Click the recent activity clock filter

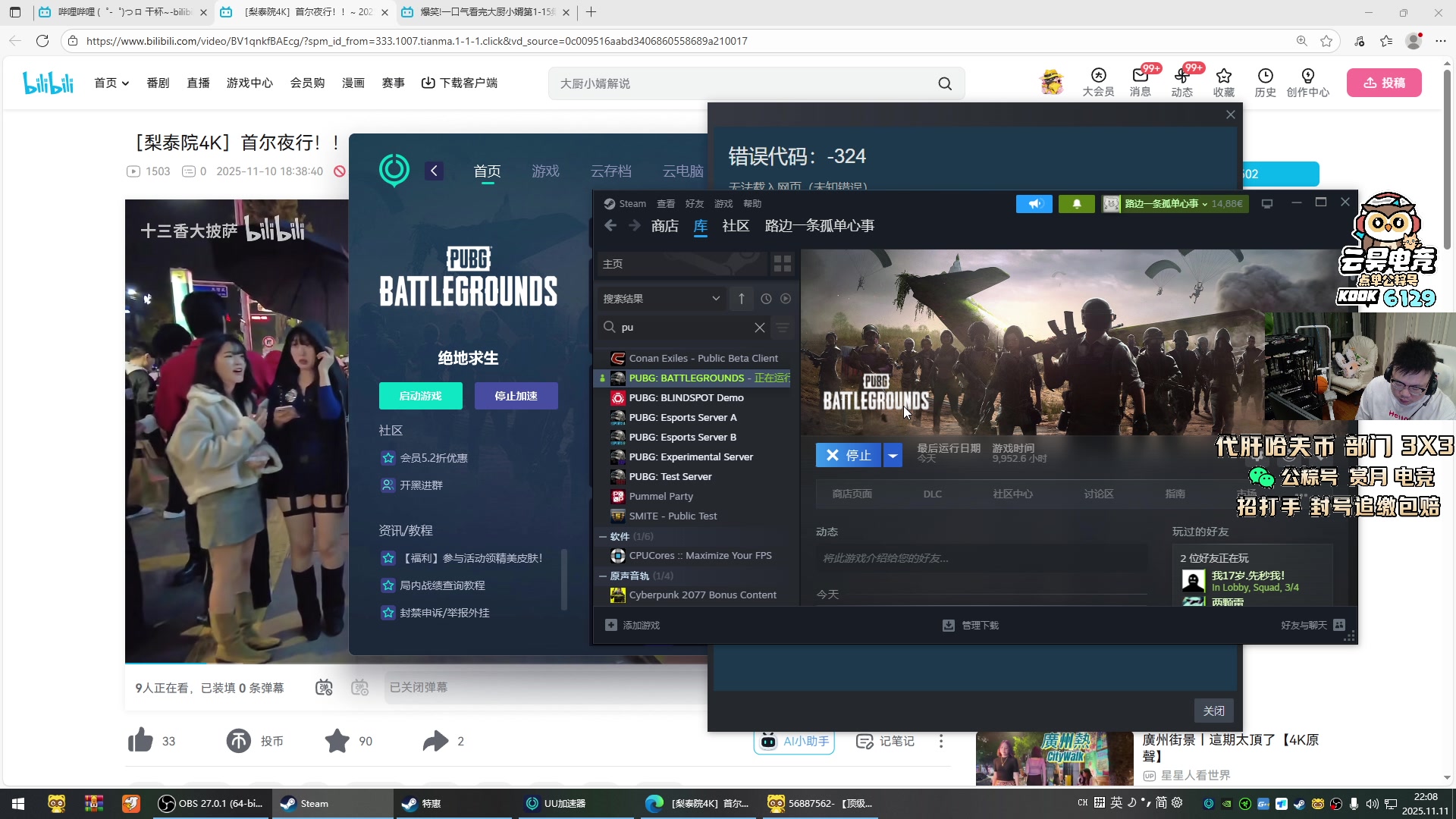tap(766, 299)
